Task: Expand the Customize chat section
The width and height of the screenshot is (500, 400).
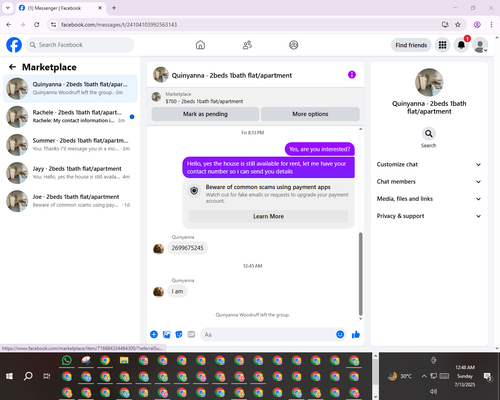Action: (x=429, y=164)
